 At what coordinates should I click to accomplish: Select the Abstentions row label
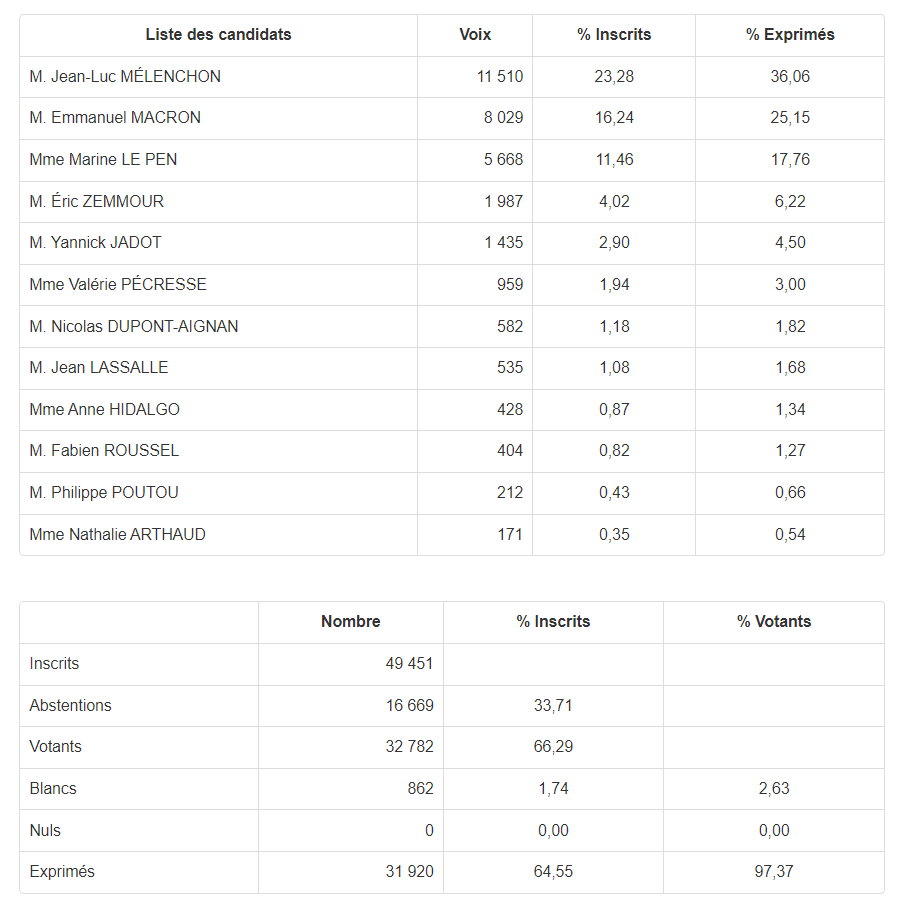71,706
